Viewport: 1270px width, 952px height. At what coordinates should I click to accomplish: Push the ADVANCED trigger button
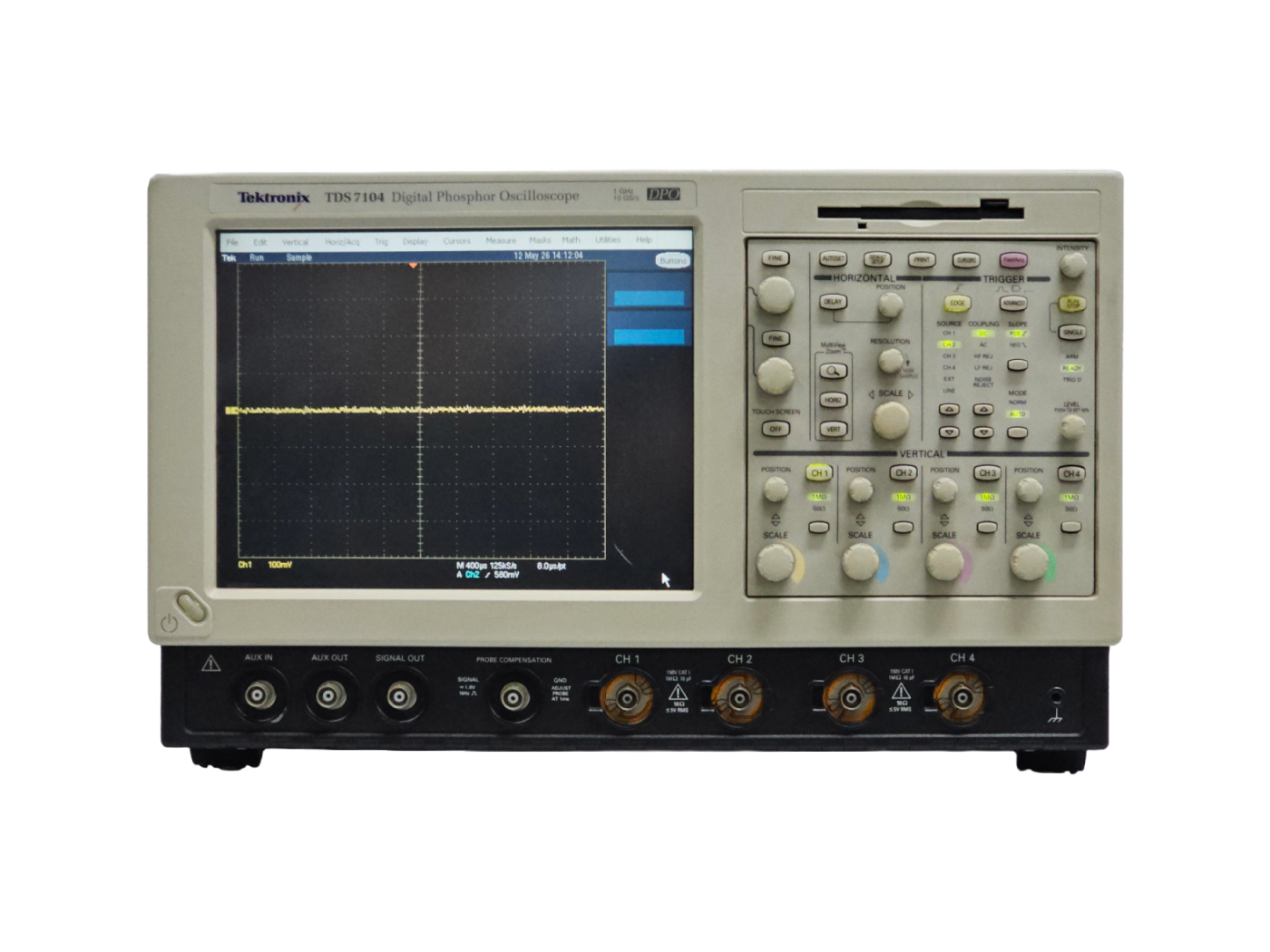(x=1013, y=304)
